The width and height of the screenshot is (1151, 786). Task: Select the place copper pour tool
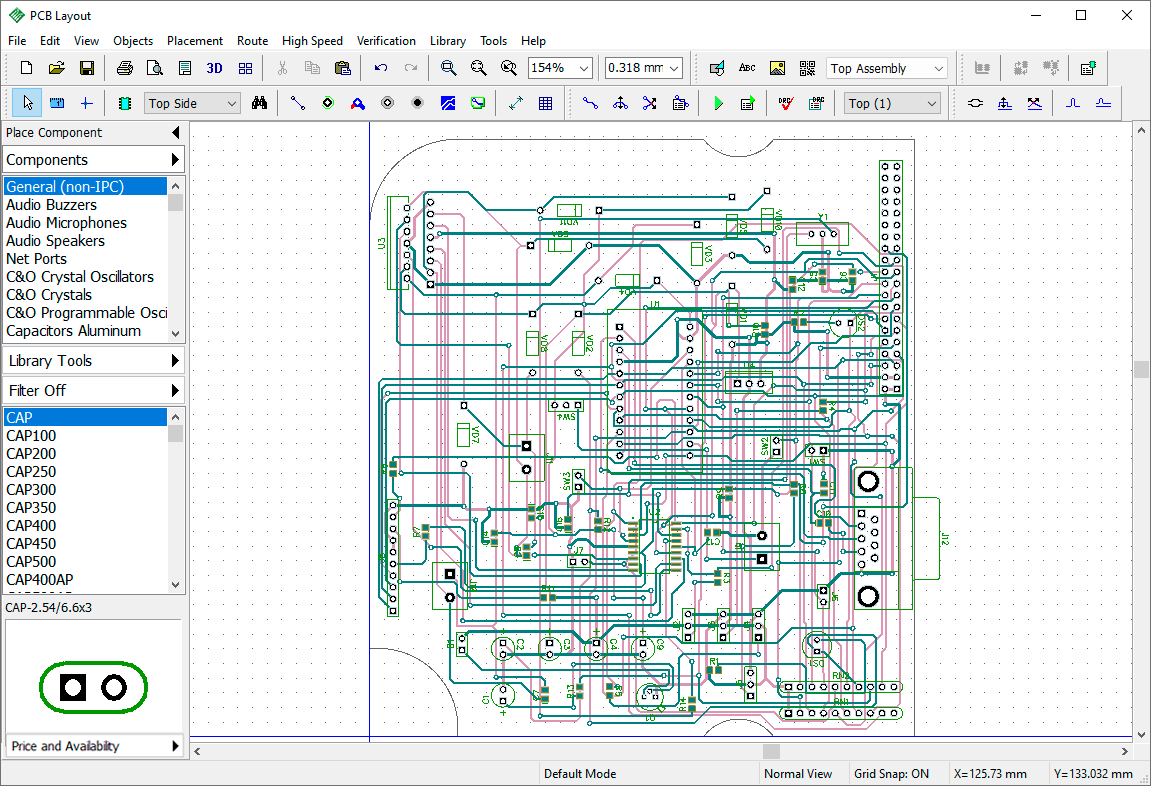pyautogui.click(x=448, y=103)
